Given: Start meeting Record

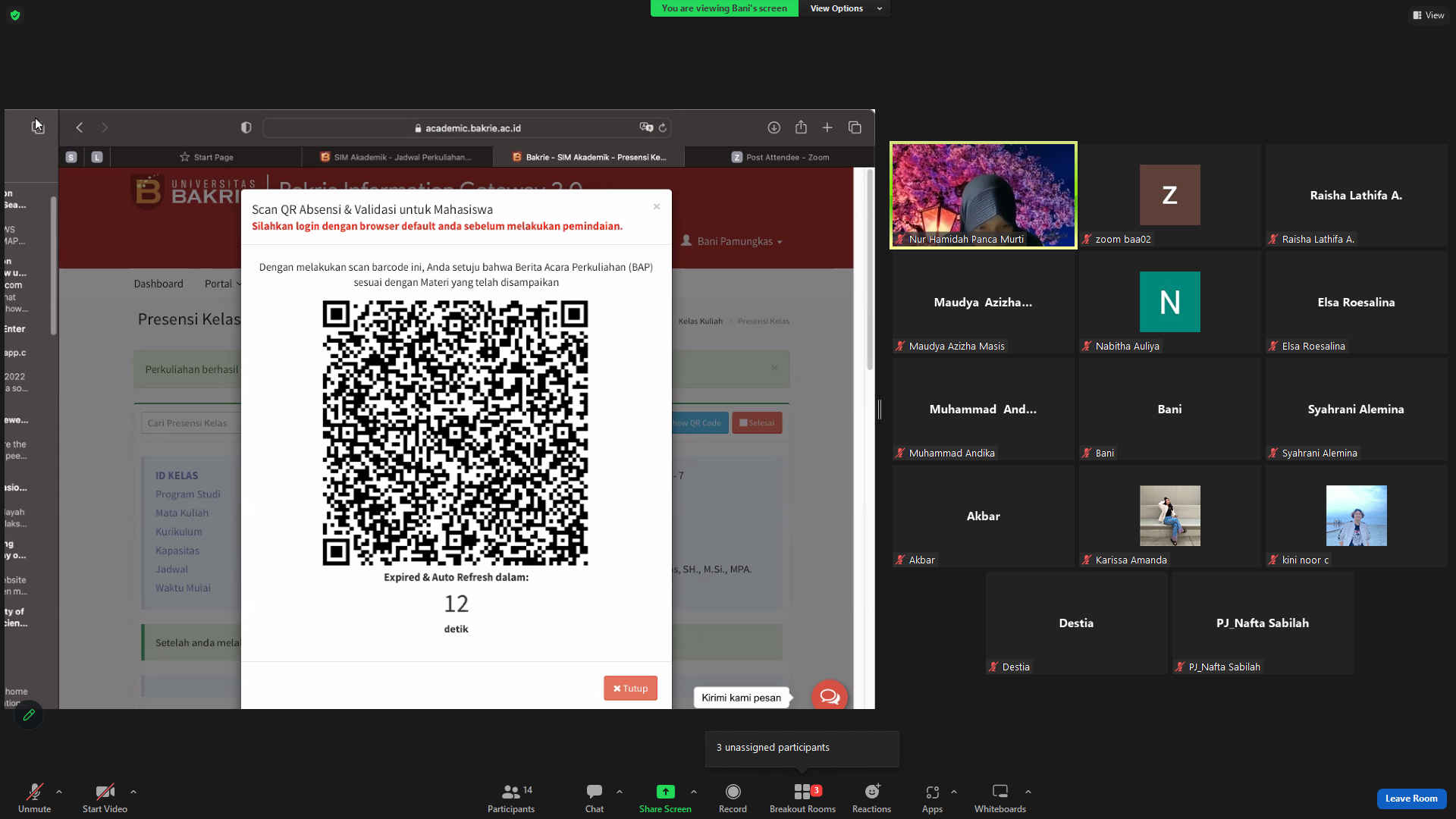Looking at the screenshot, I should (x=733, y=798).
